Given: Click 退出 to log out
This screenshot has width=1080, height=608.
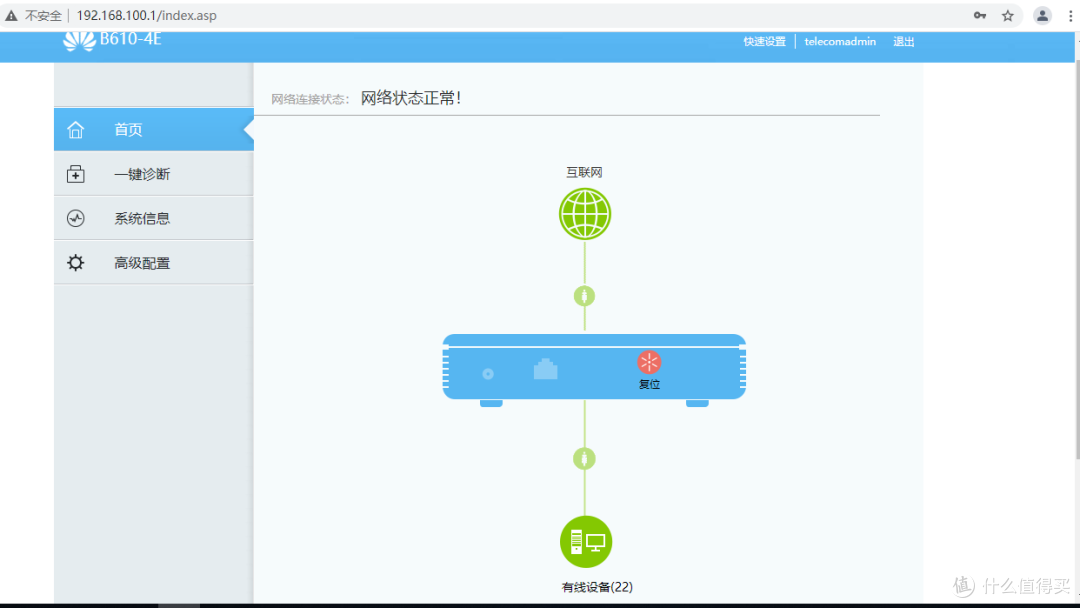Looking at the screenshot, I should tap(903, 41).
